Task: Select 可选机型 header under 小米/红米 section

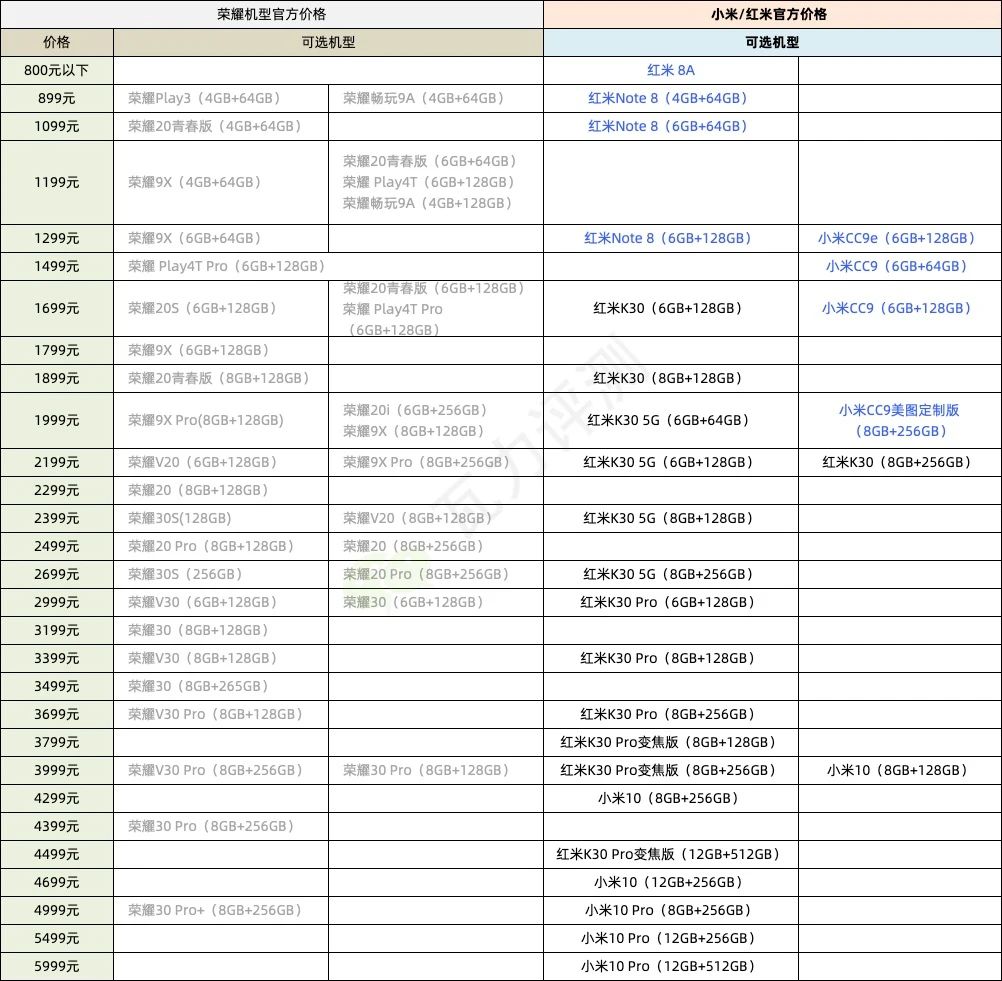Action: click(x=772, y=42)
